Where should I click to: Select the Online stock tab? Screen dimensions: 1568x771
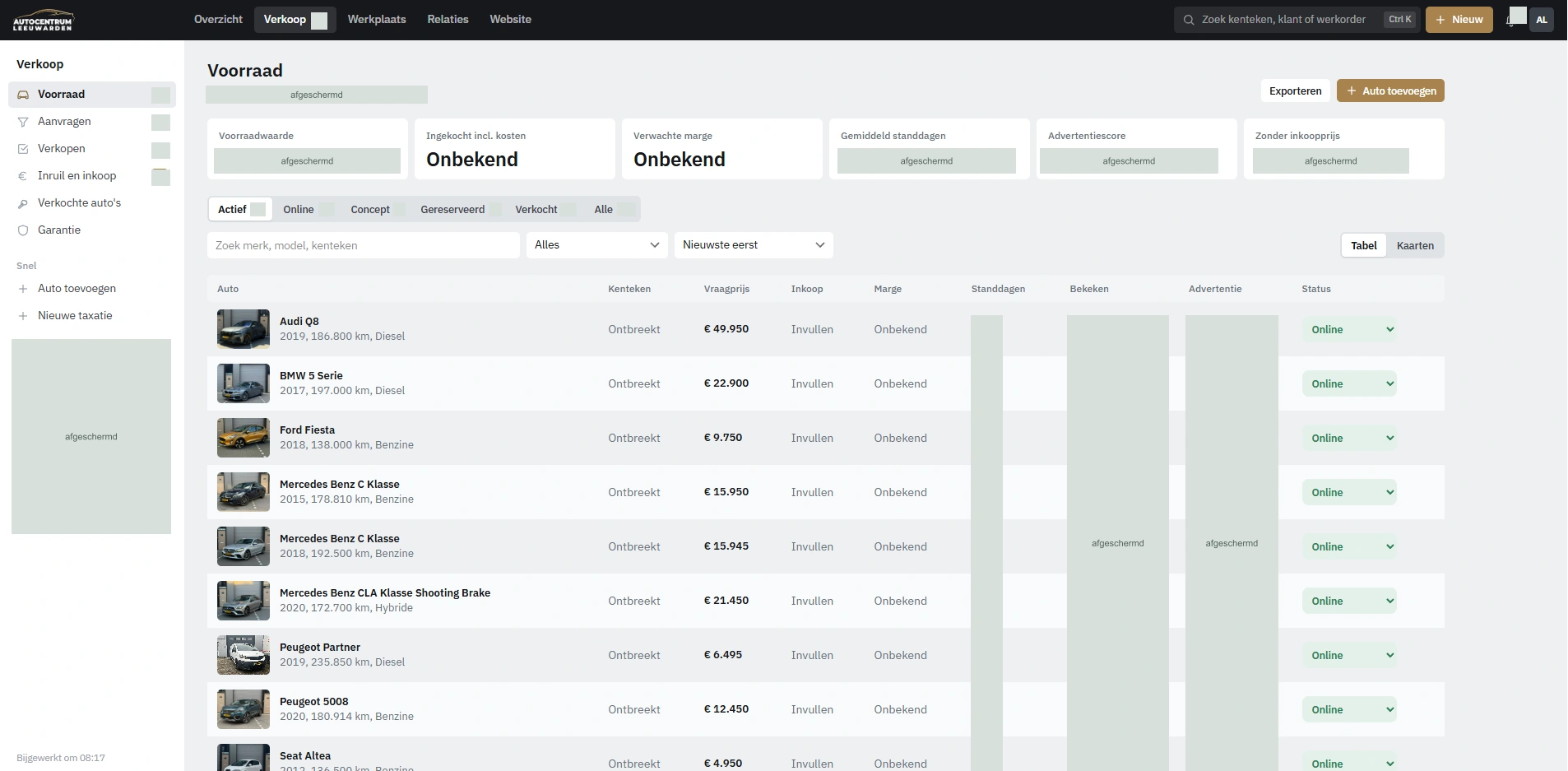tap(308, 209)
